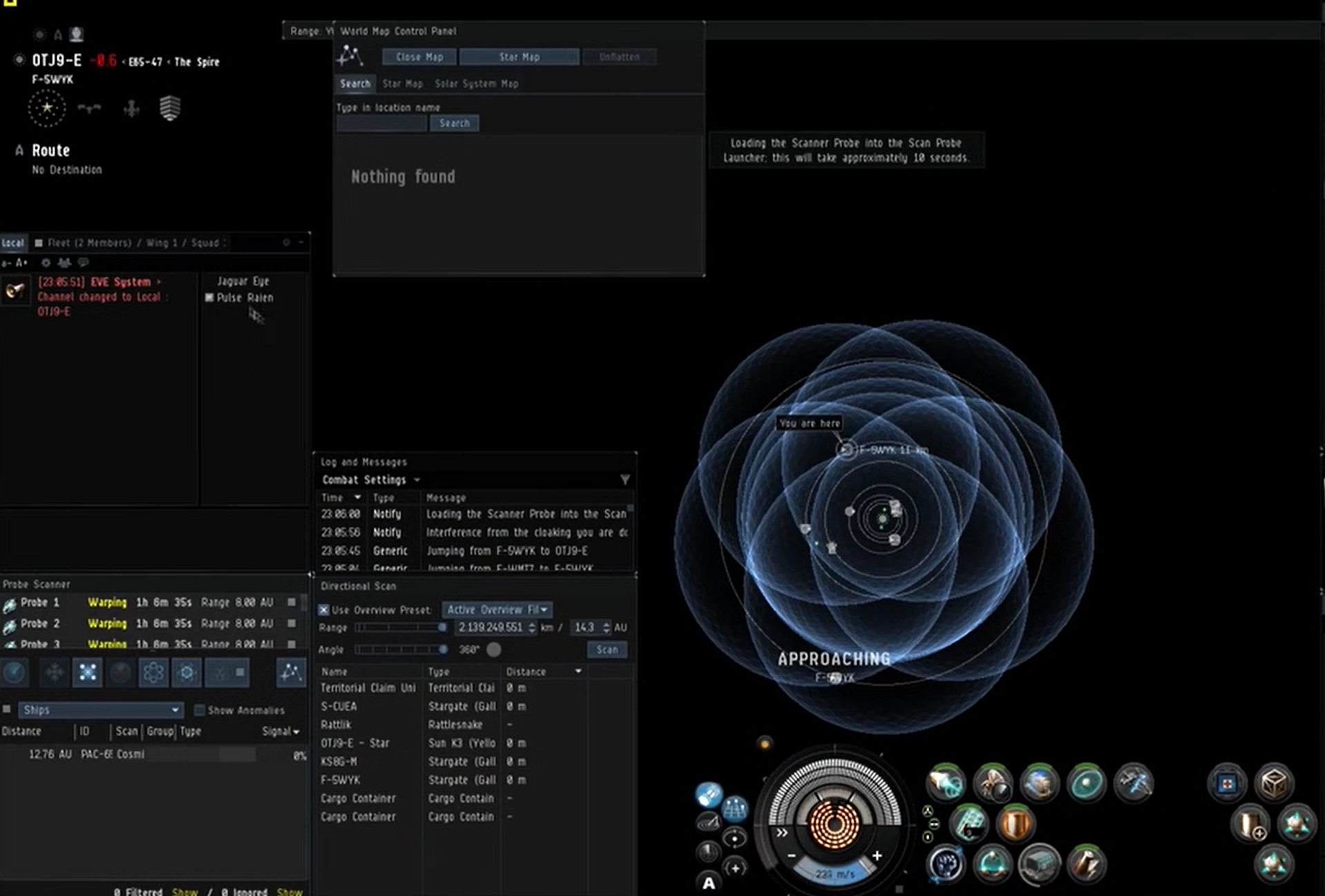Image resolution: width=1325 pixels, height=896 pixels.
Task: Enable the Show Anomalies checkbox
Action: point(200,710)
